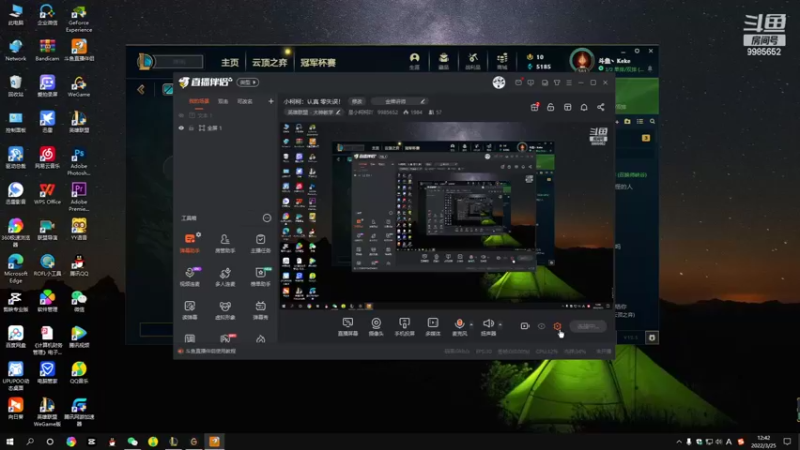
Task: Open the WPS Office desktop shortcut
Action: 47,194
